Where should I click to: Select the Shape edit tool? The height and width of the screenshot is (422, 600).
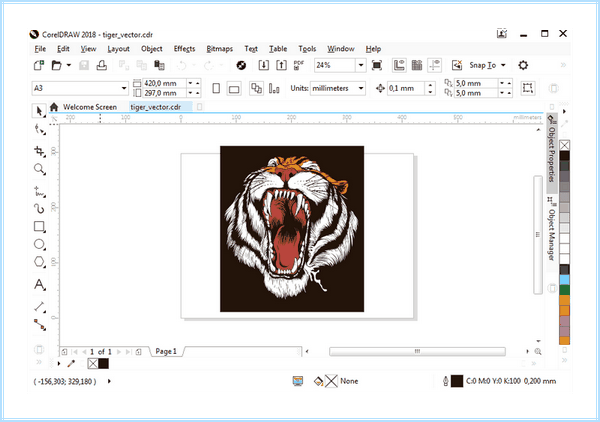click(39, 130)
